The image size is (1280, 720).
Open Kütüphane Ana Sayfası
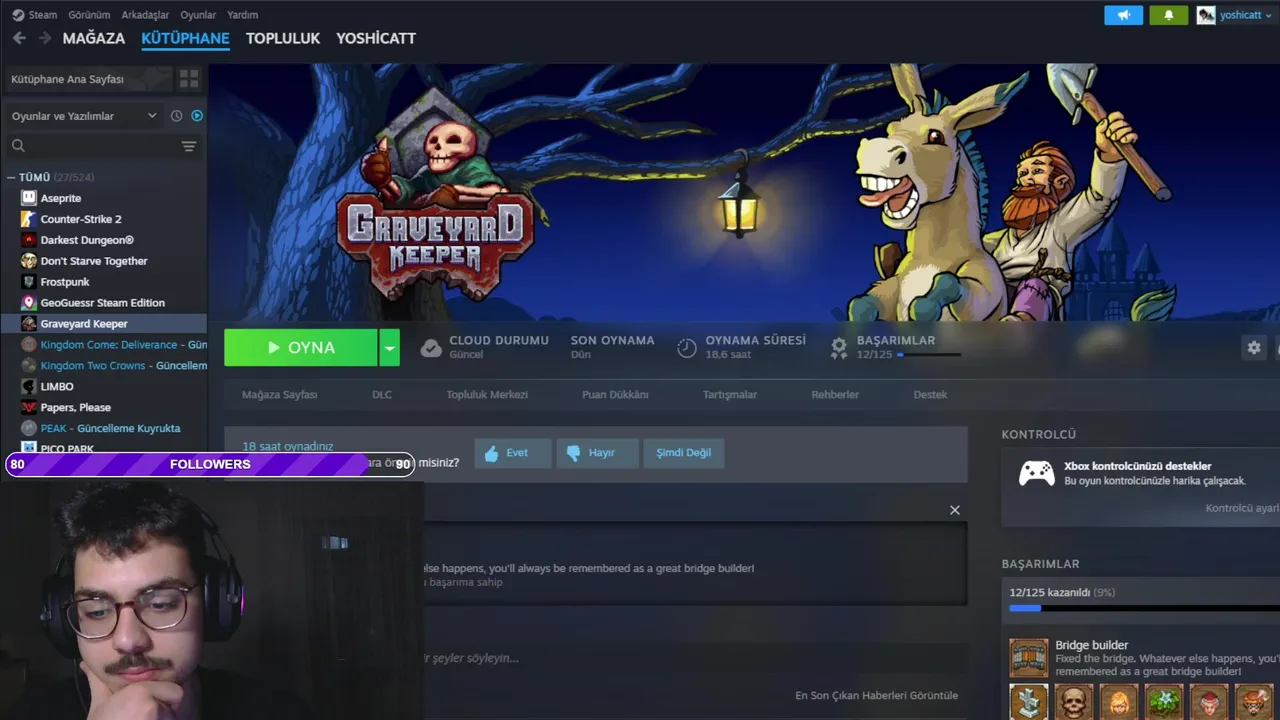pyautogui.click(x=88, y=79)
